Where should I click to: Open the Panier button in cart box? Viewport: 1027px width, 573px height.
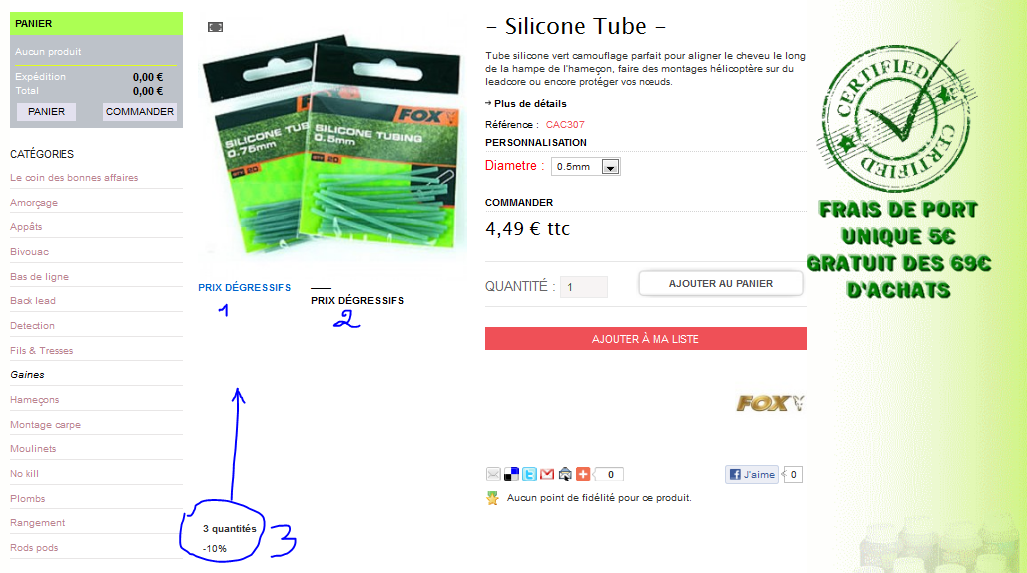point(47,111)
